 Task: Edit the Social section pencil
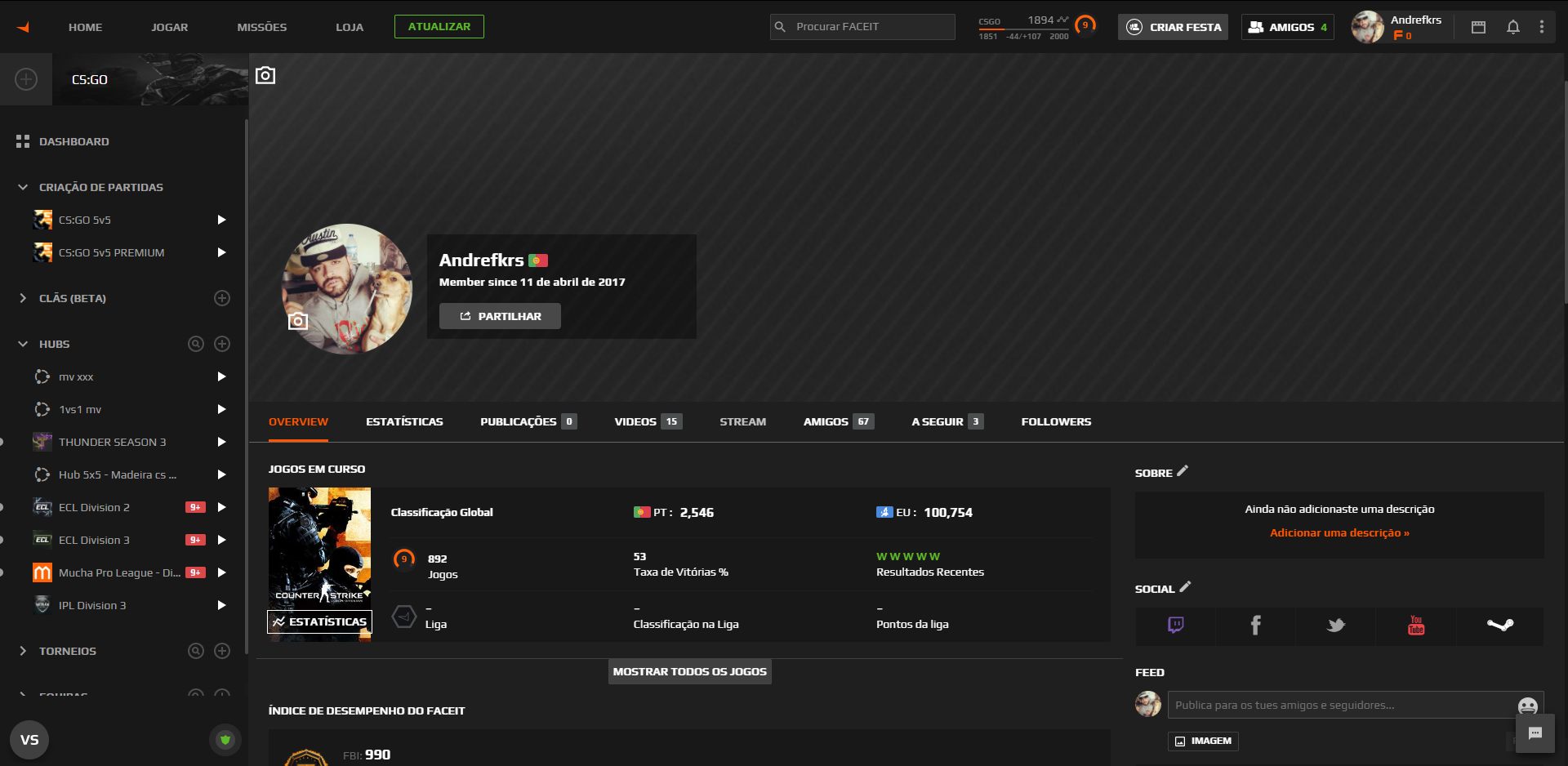(1185, 586)
